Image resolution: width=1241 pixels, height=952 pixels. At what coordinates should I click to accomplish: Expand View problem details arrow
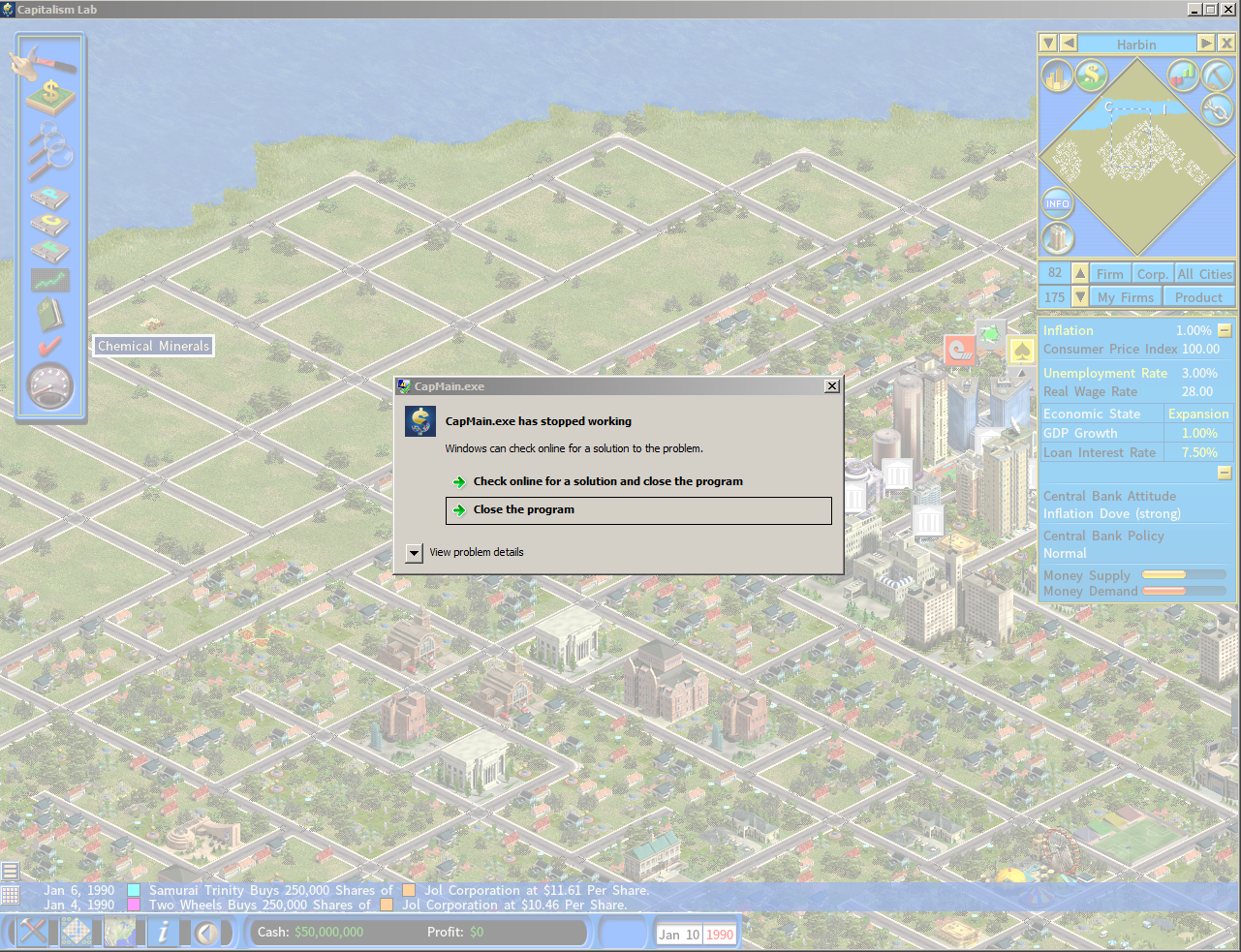click(414, 552)
